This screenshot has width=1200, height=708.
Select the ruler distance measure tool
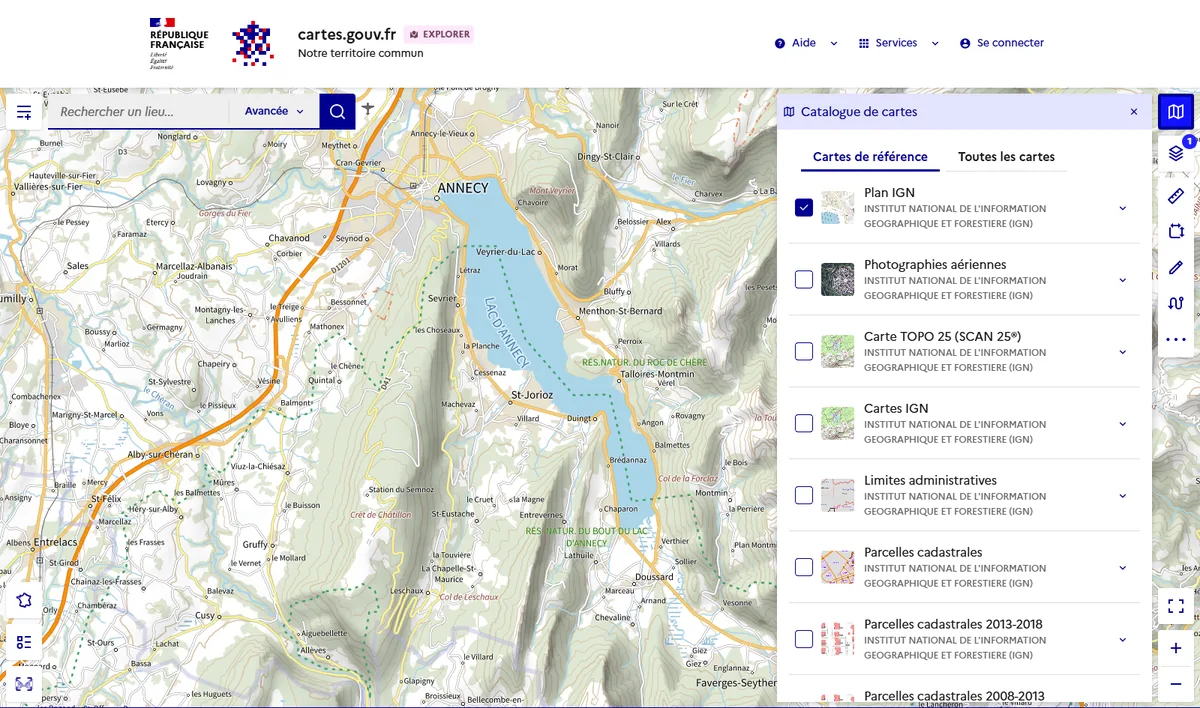1176,196
